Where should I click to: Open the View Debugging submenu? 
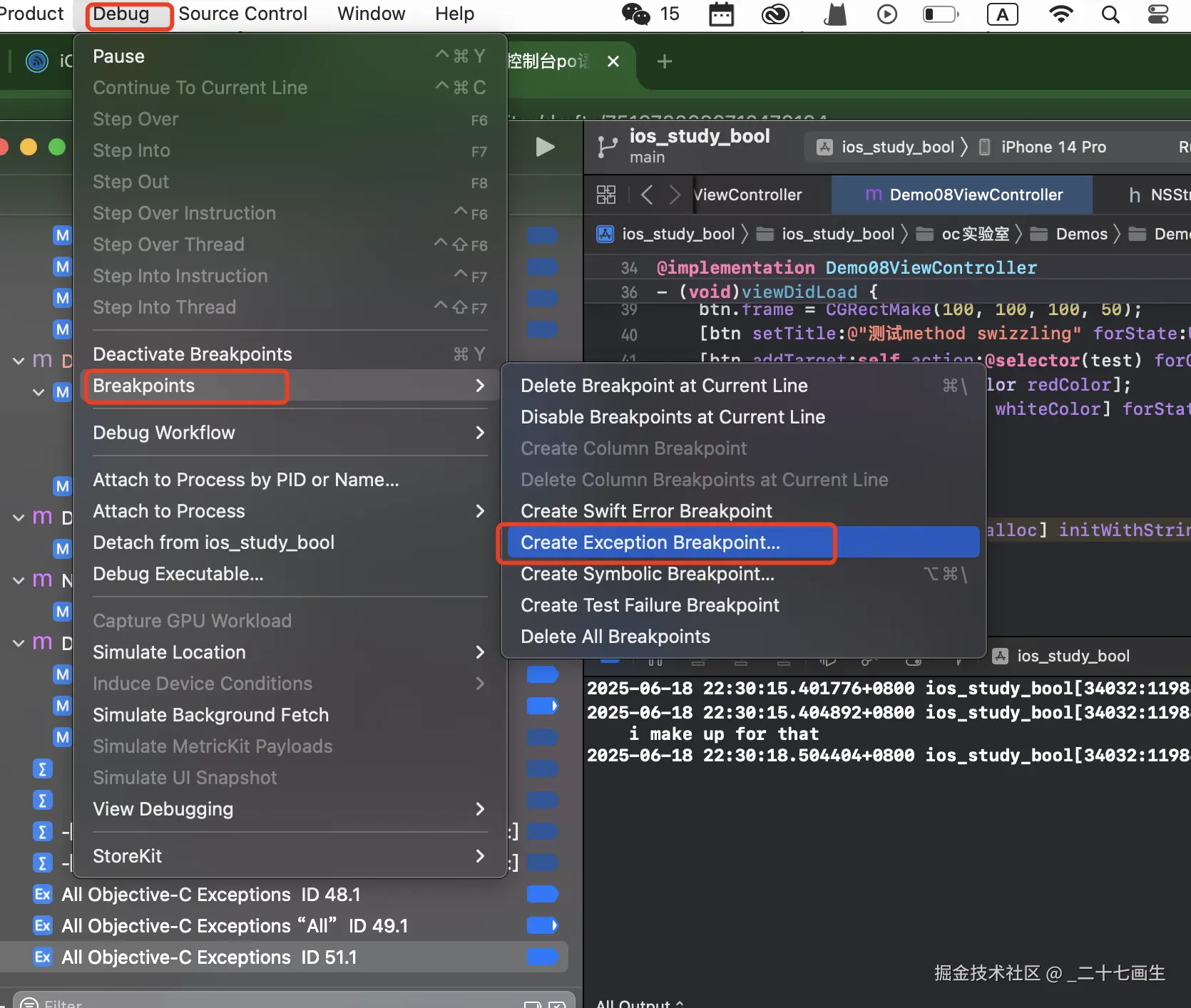pos(290,809)
